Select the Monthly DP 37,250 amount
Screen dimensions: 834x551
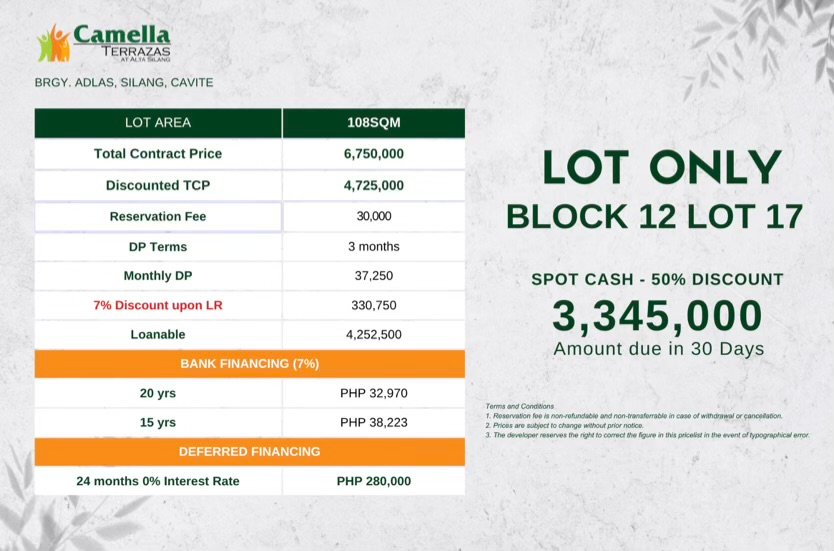coord(374,276)
